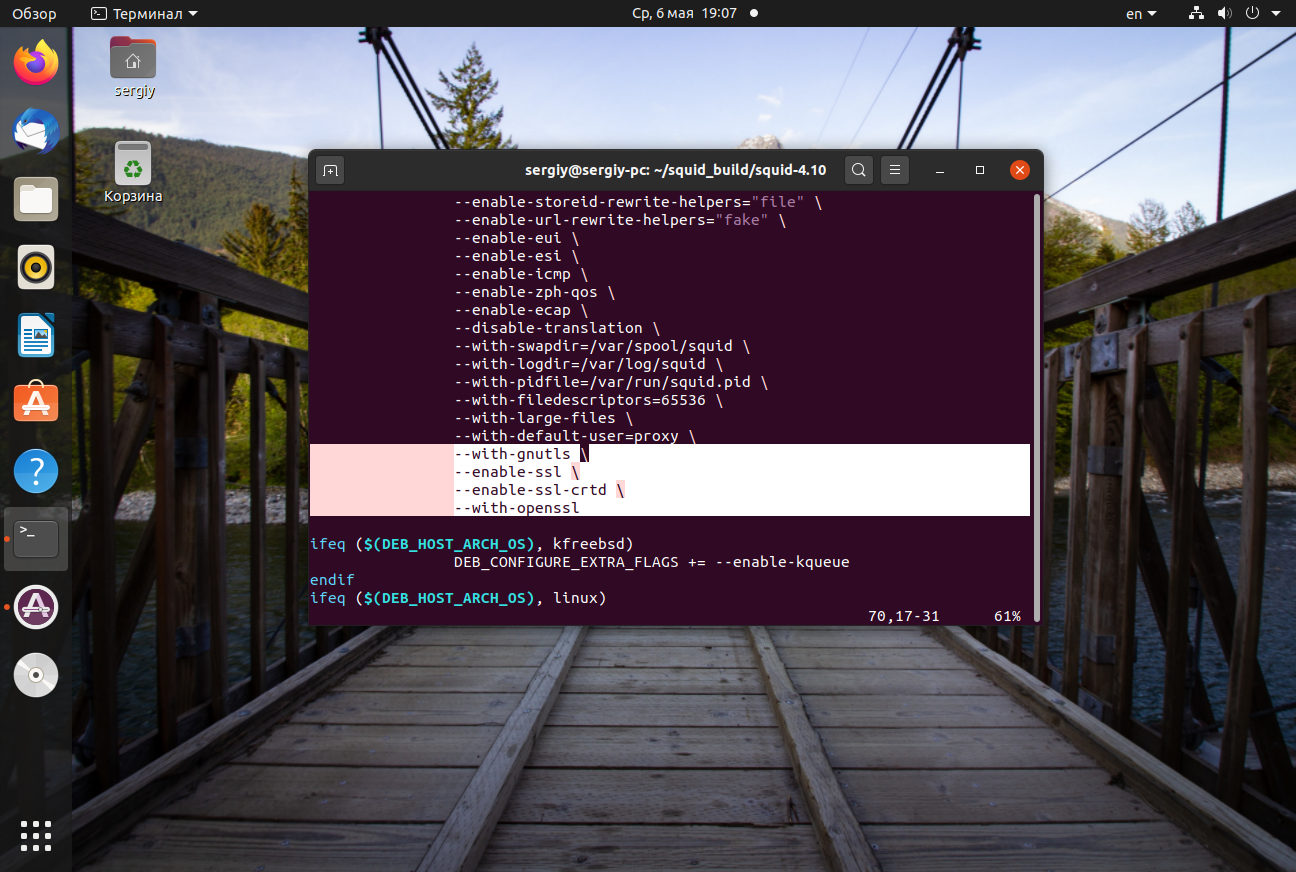Open LibreOffice Writer from the dock
The image size is (1296, 872).
click(36, 335)
